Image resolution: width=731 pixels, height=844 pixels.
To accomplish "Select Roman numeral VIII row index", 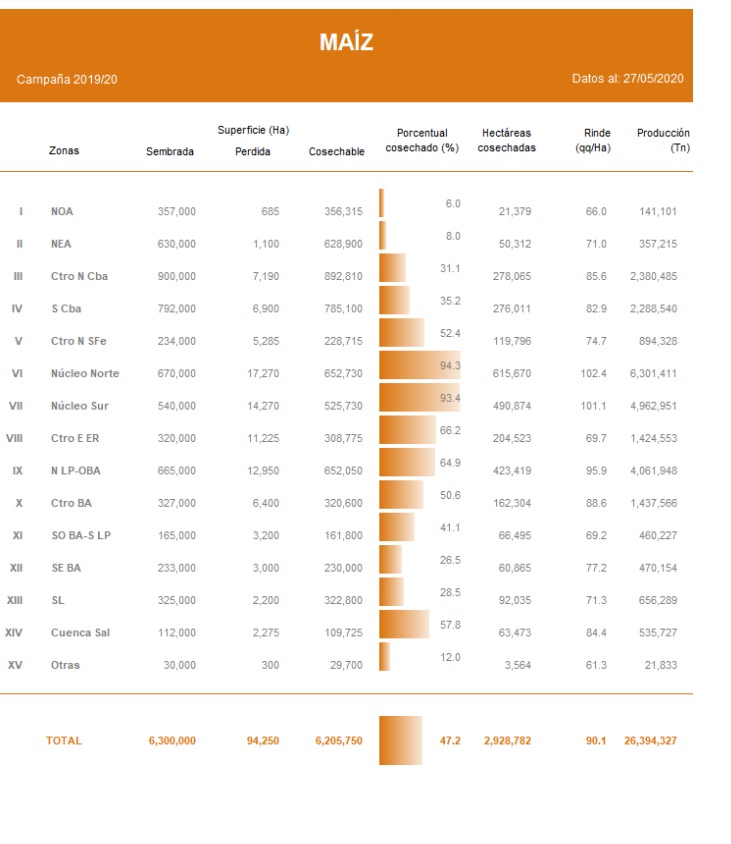I will coord(15,438).
